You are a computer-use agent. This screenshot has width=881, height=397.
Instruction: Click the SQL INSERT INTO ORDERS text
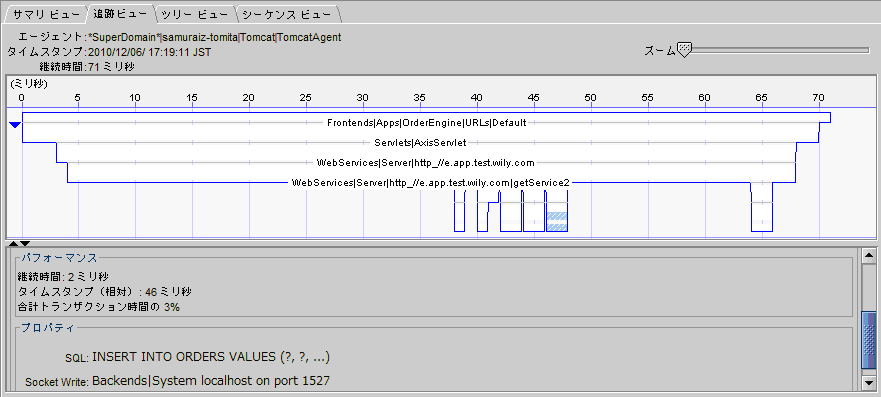tap(211, 357)
